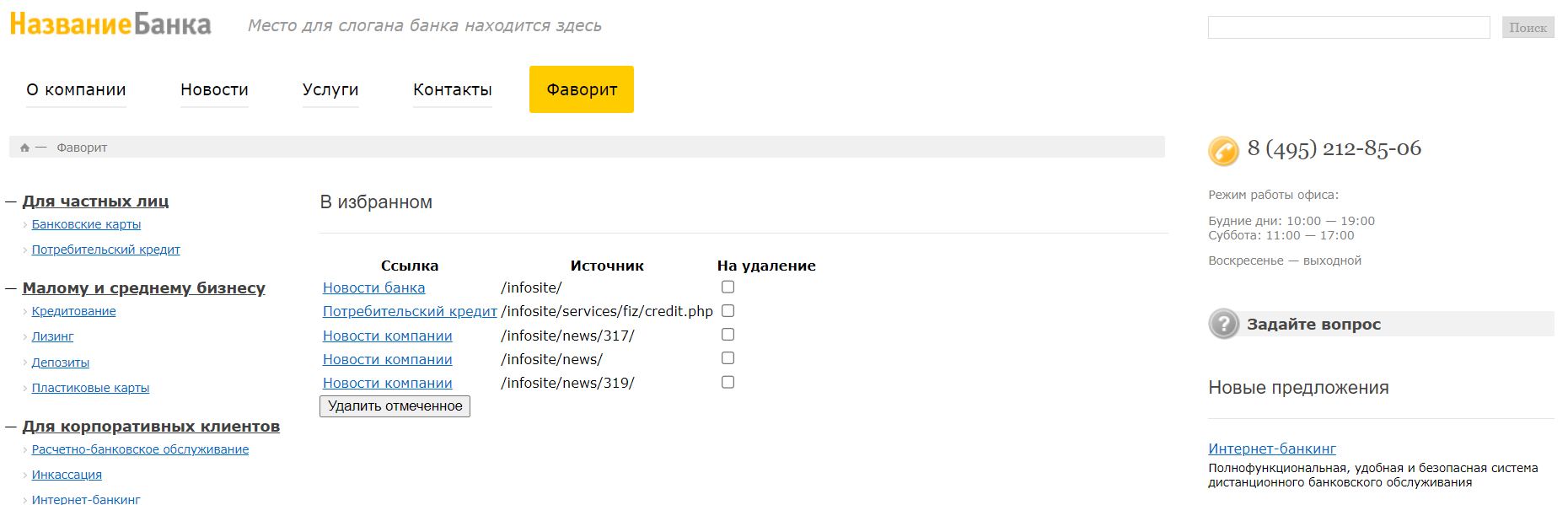
Task: Open the Интернет-банкинг offer link
Action: click(1272, 449)
